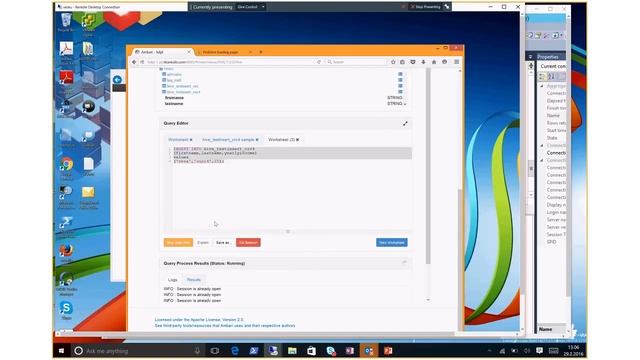The width and height of the screenshot is (640, 360).
Task: Switch to the Logs tab
Action: tap(173, 280)
